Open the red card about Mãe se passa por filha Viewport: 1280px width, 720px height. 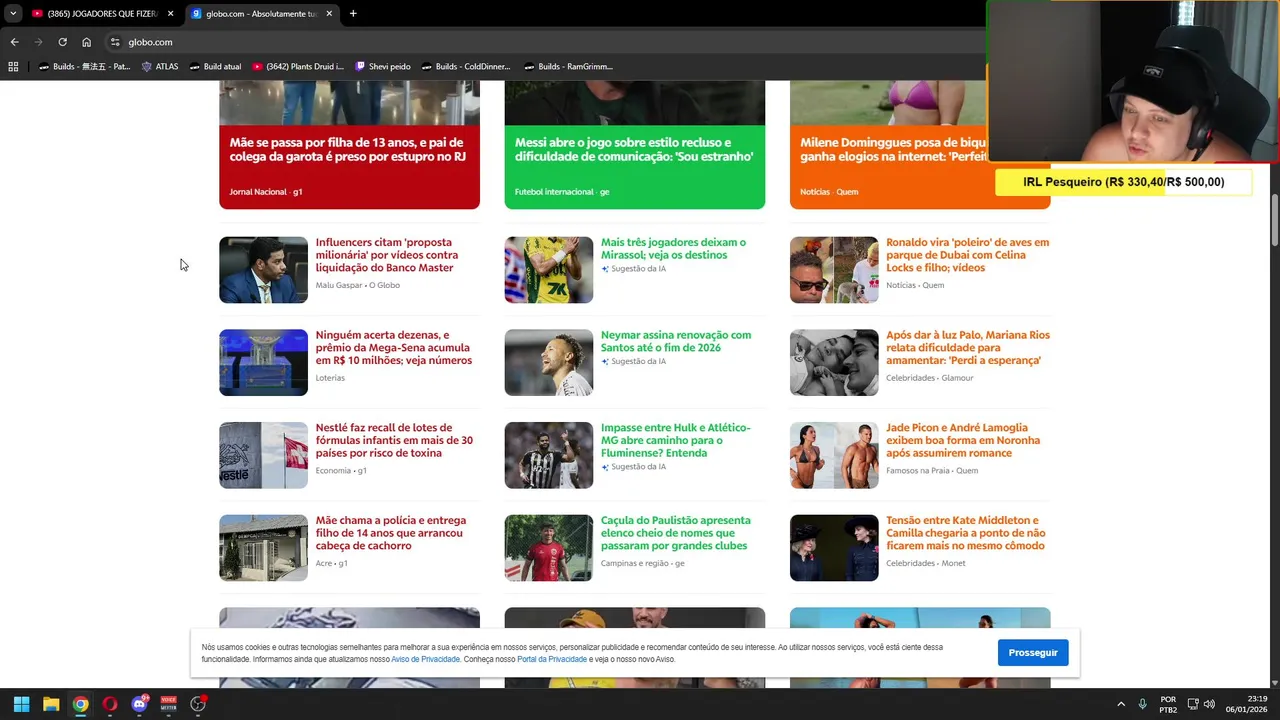(349, 145)
